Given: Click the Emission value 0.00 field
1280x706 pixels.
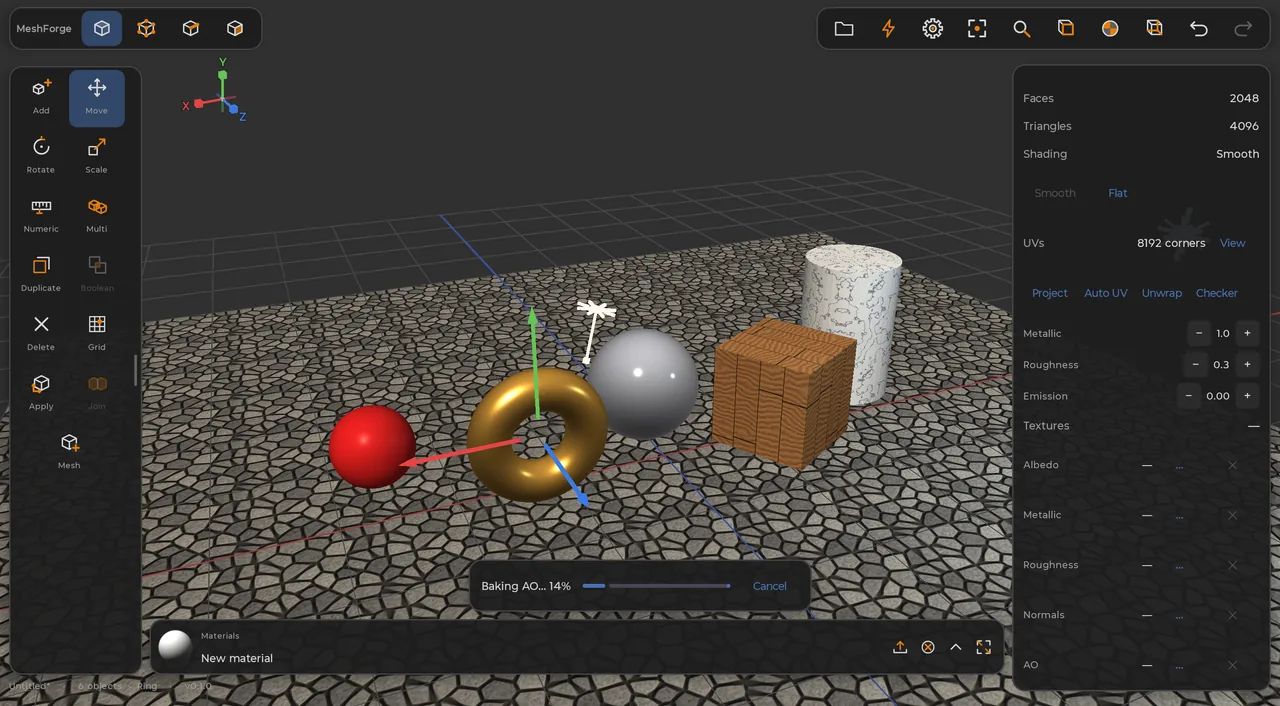Looking at the screenshot, I should pyautogui.click(x=1218, y=396).
